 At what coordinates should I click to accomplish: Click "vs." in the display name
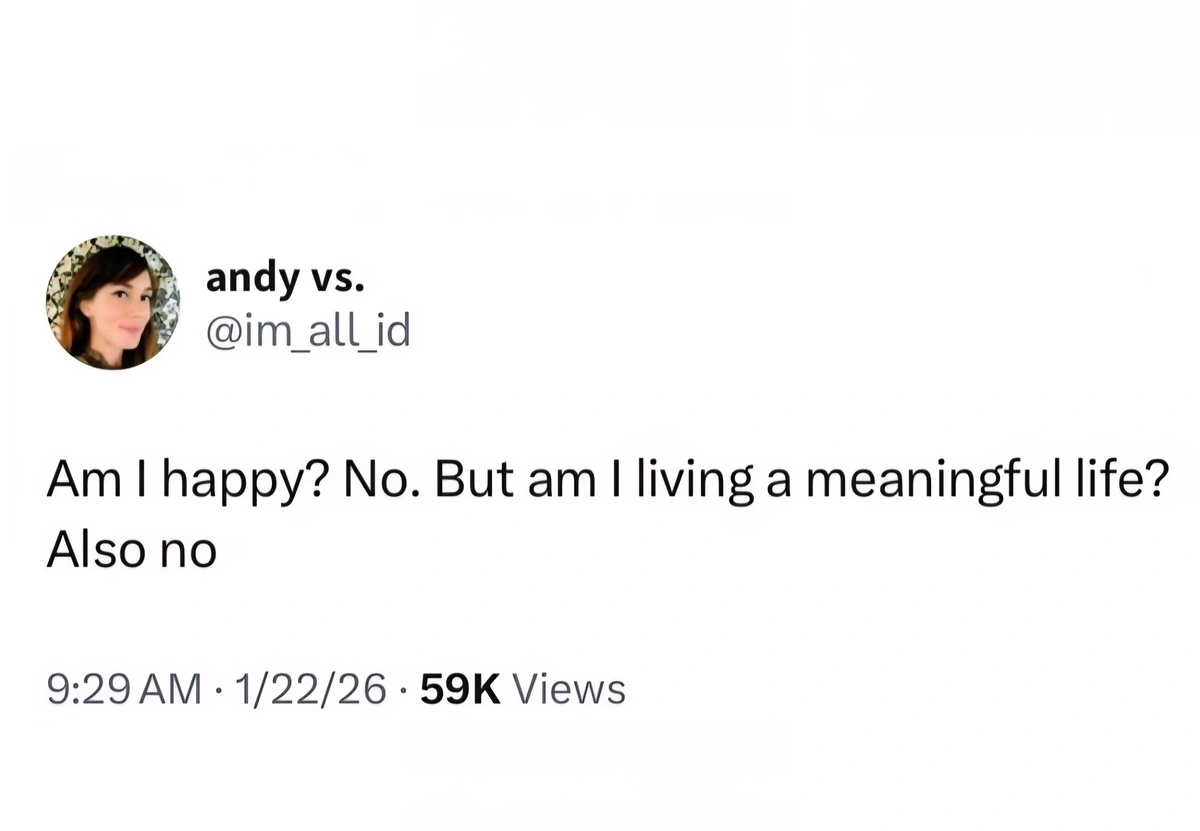(336, 279)
